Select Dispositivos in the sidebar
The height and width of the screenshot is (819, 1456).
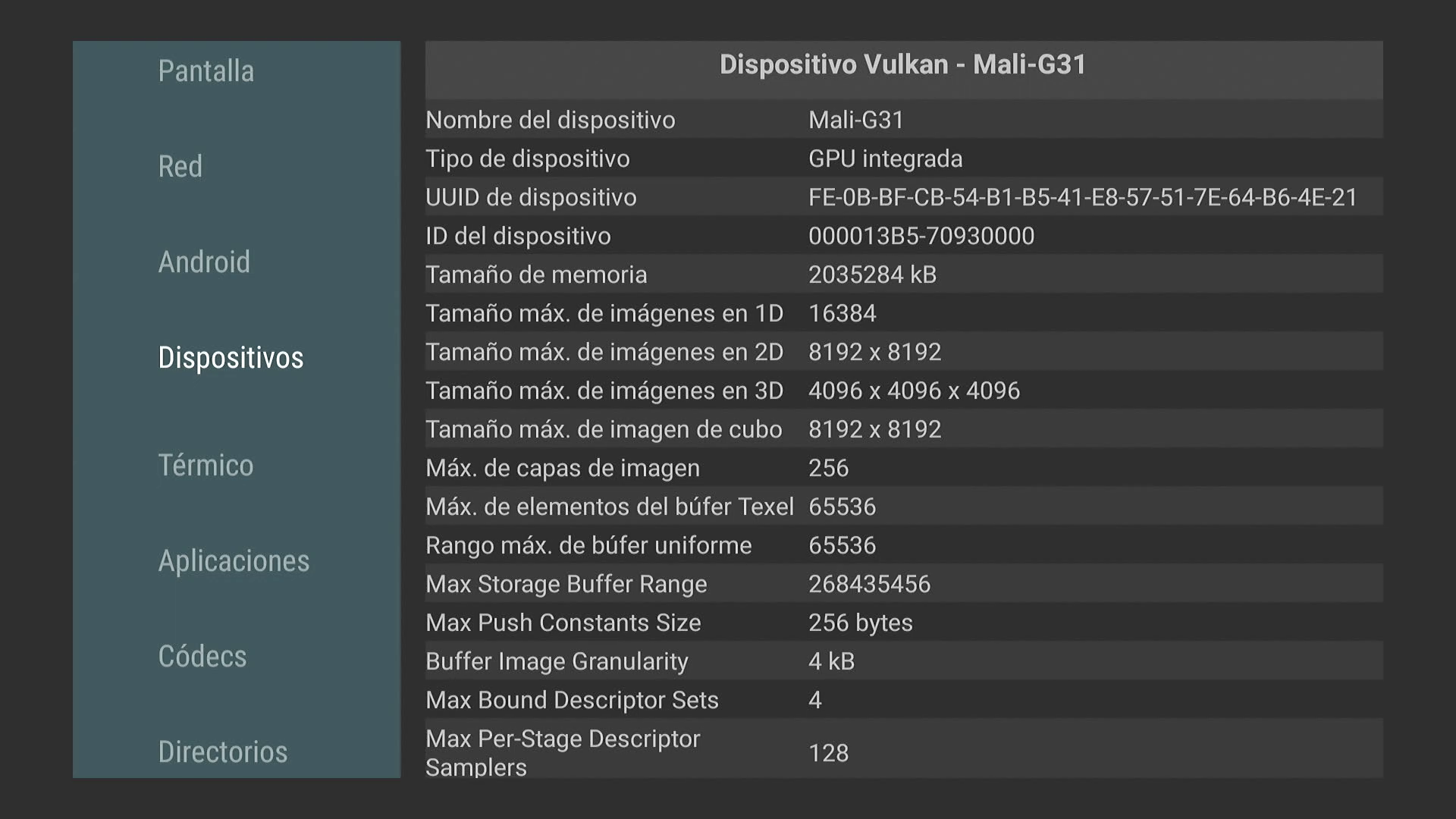231,358
